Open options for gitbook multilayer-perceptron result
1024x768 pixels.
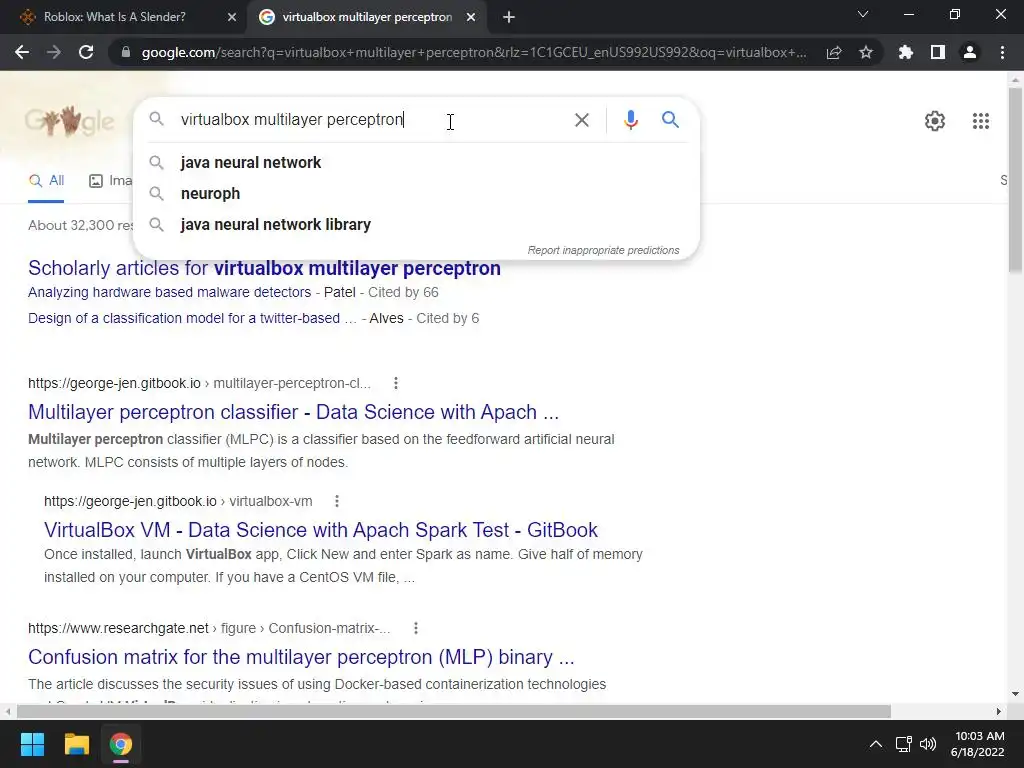[x=396, y=383]
